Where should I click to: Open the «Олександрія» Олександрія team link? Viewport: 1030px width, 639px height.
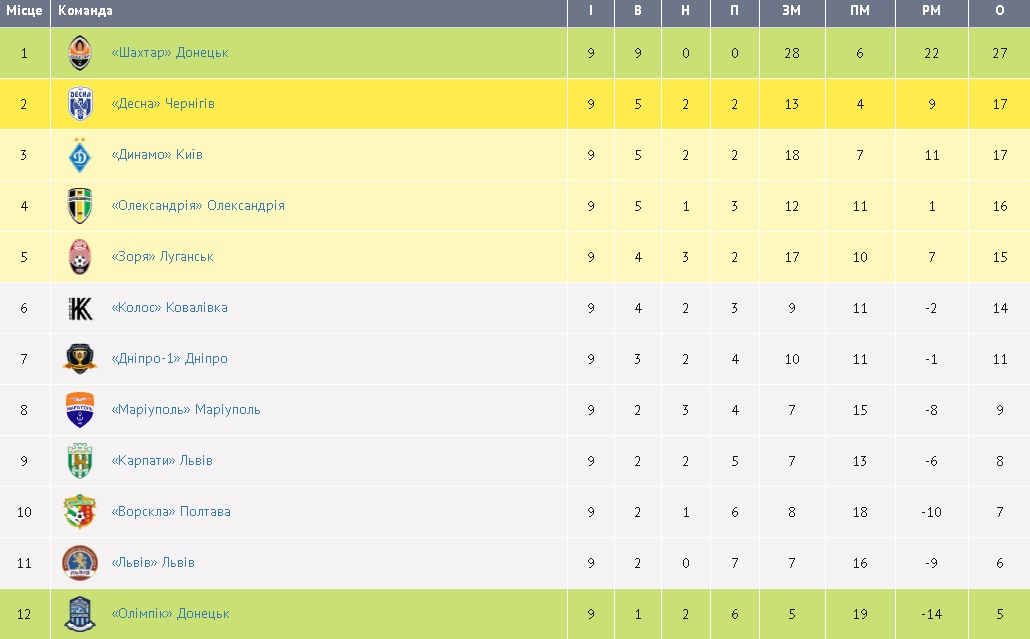point(198,206)
